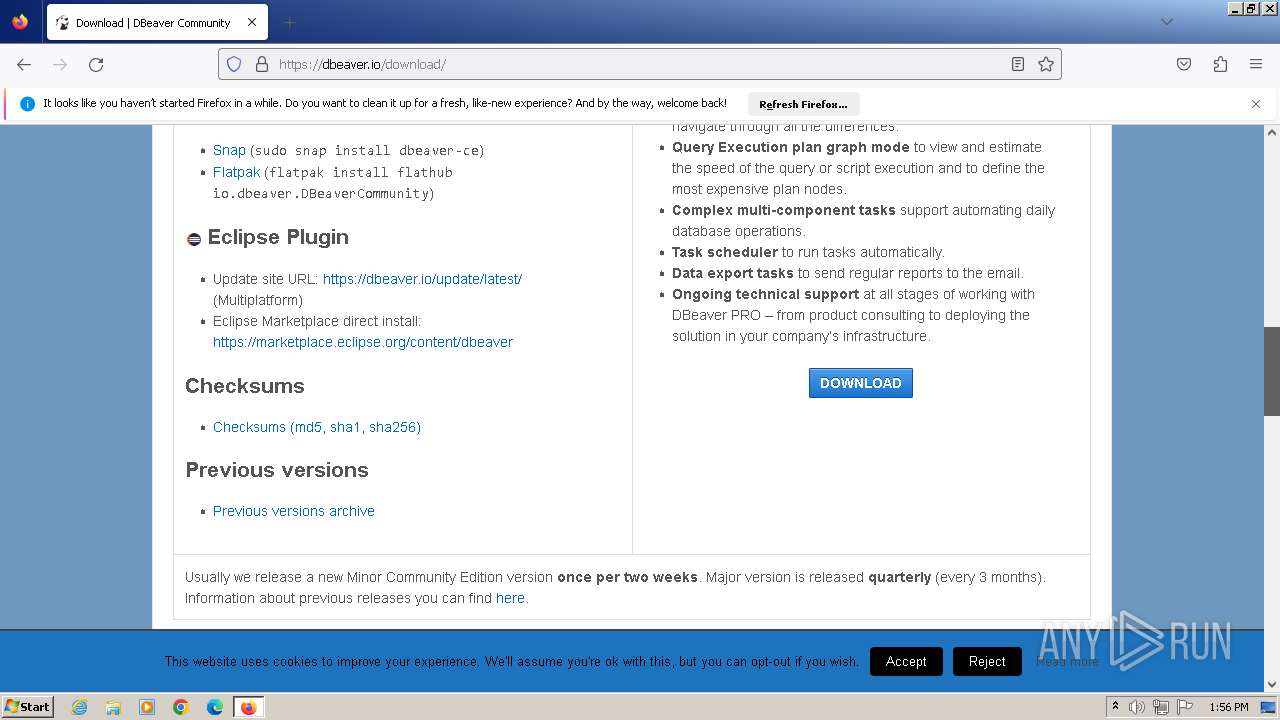The image size is (1280, 720).
Task: Click the 'here' previous releases link
Action: click(510, 598)
